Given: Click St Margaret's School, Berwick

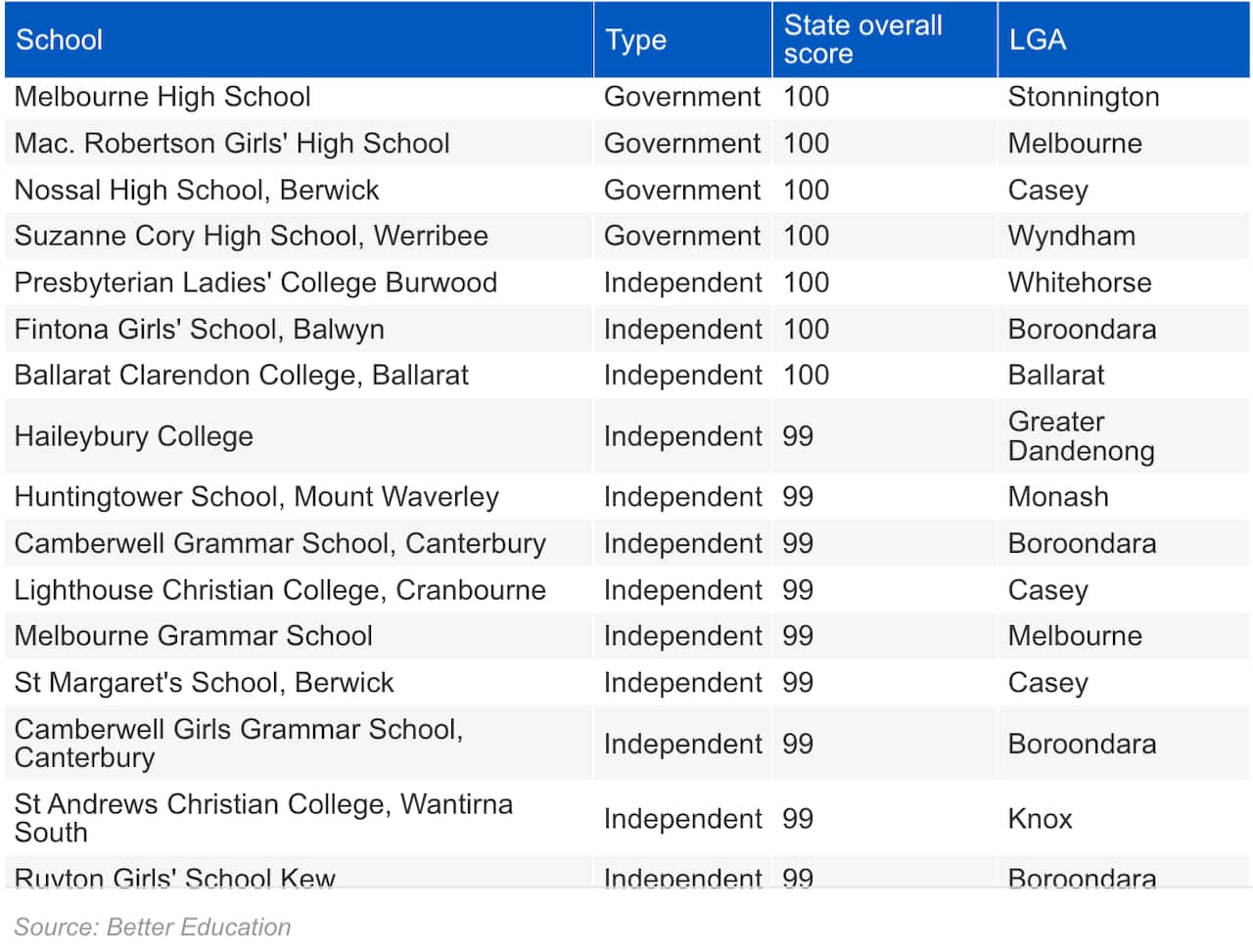Looking at the screenshot, I should (x=204, y=683).
